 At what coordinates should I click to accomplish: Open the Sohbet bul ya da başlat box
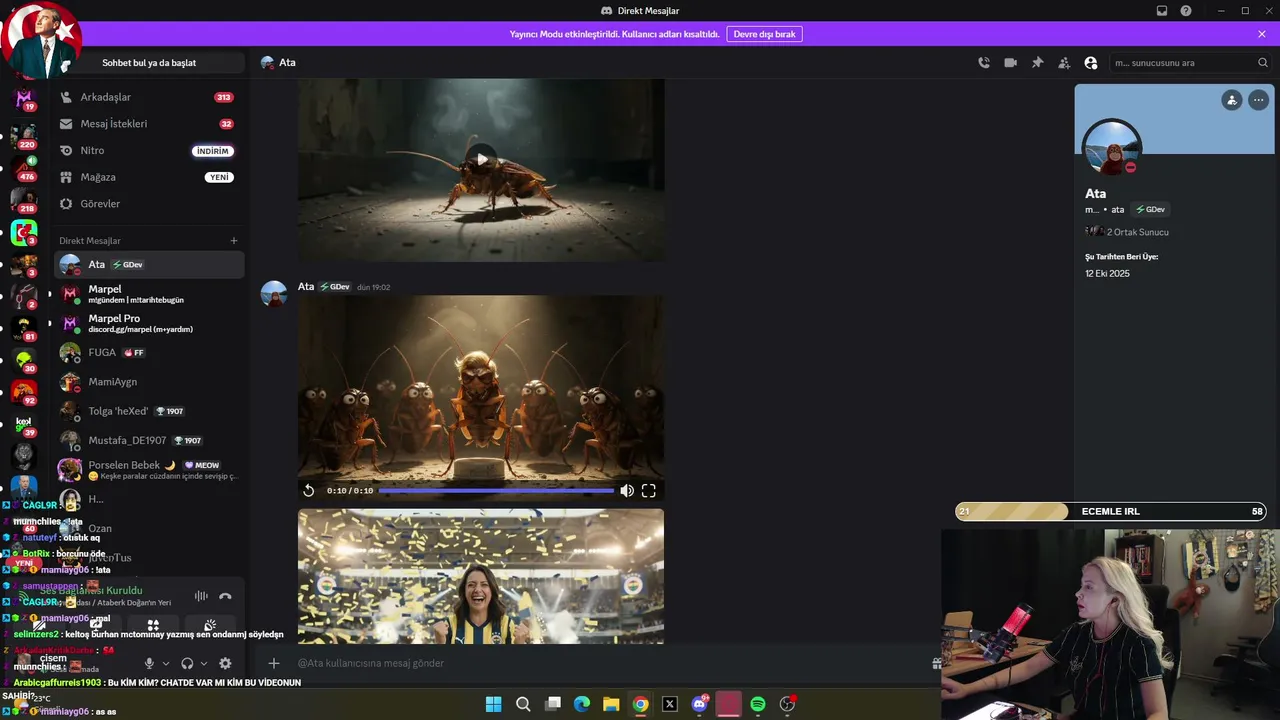149,63
